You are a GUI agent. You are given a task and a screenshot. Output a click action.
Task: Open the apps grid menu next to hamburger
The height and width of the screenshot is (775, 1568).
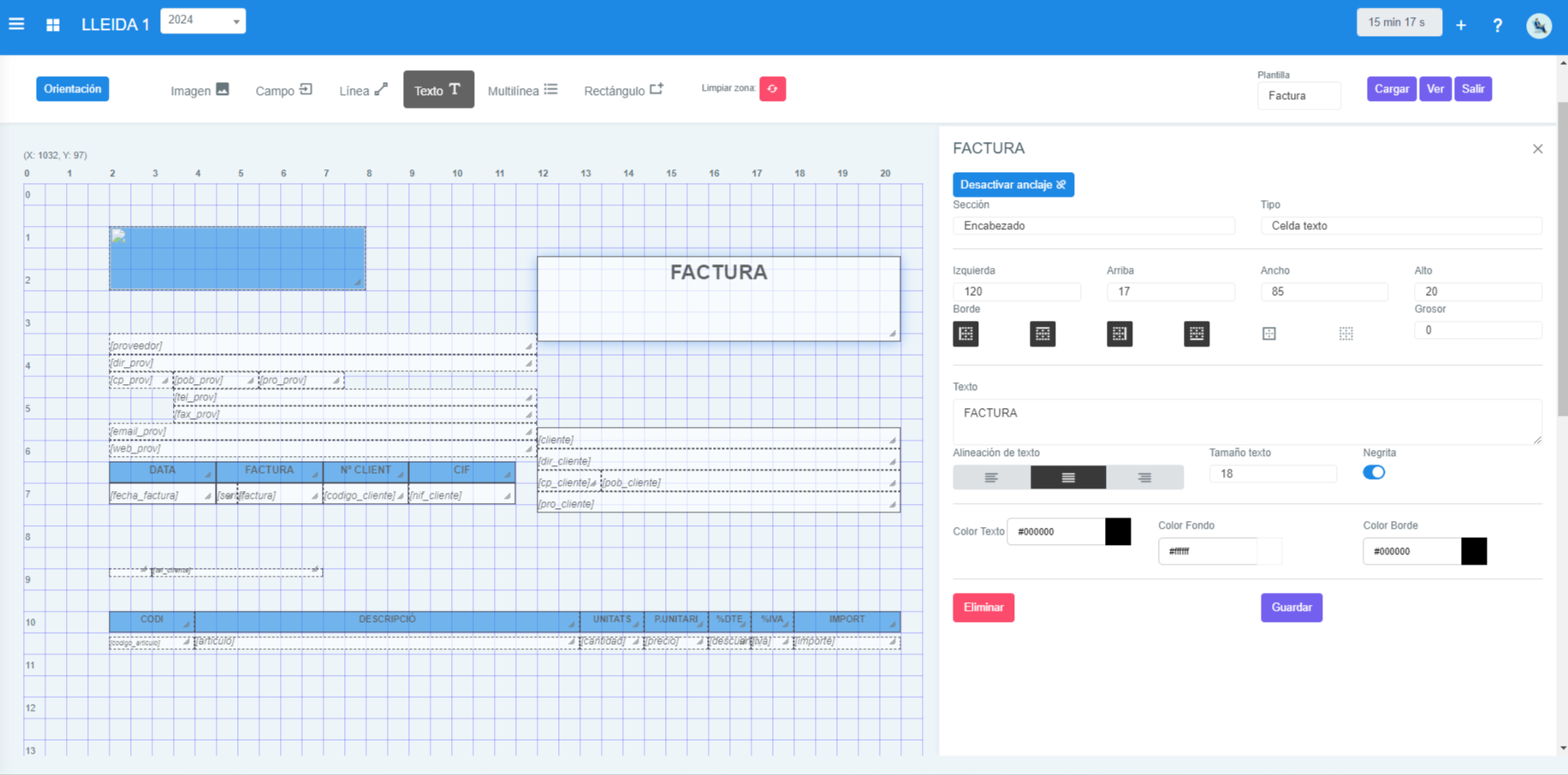point(52,23)
